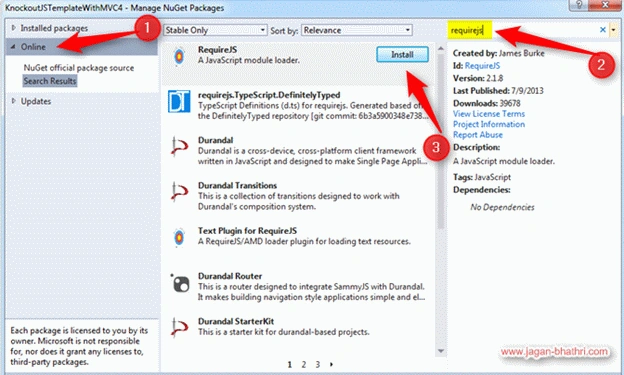Click the Installed packages label

click(x=54, y=28)
